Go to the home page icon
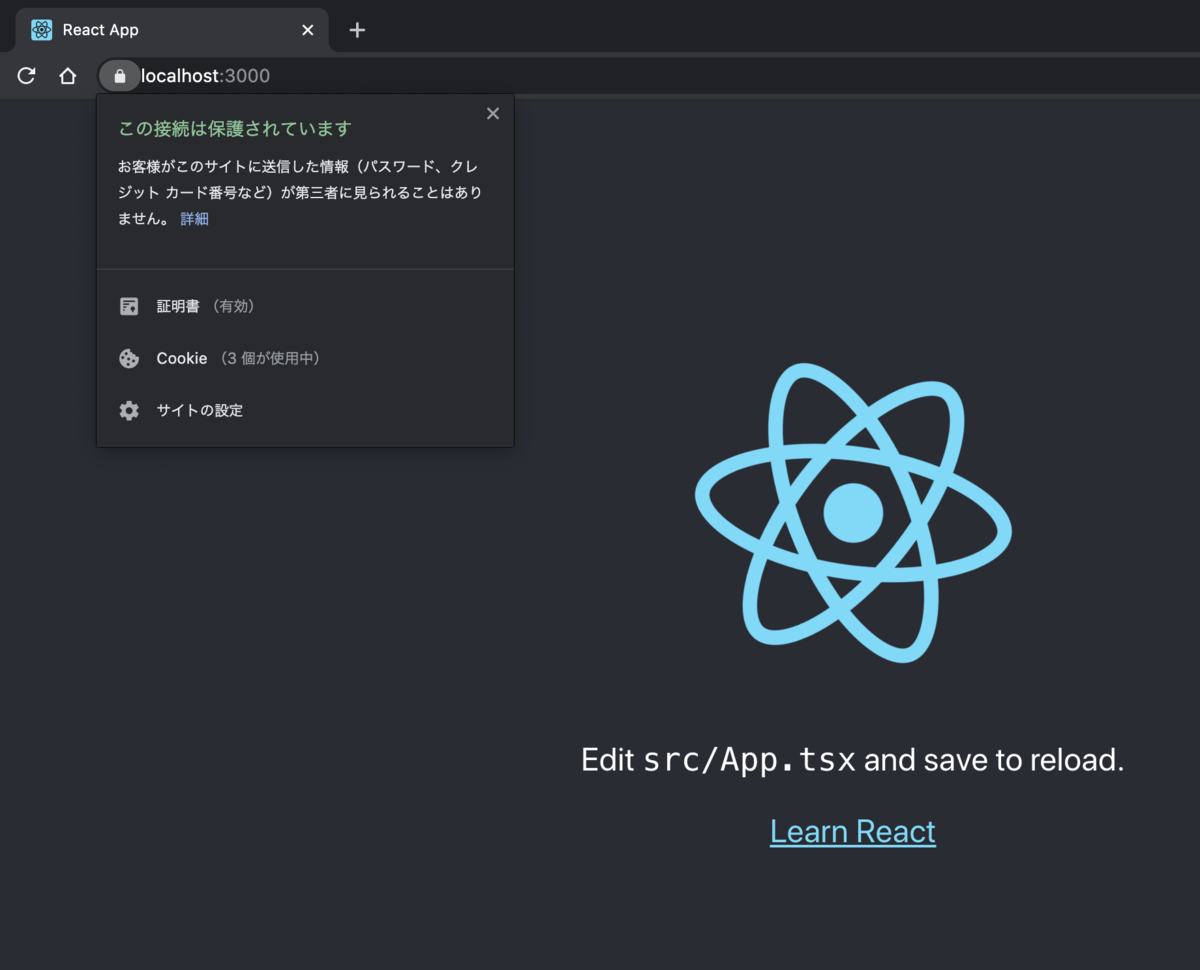This screenshot has height=970, width=1200. click(67, 76)
